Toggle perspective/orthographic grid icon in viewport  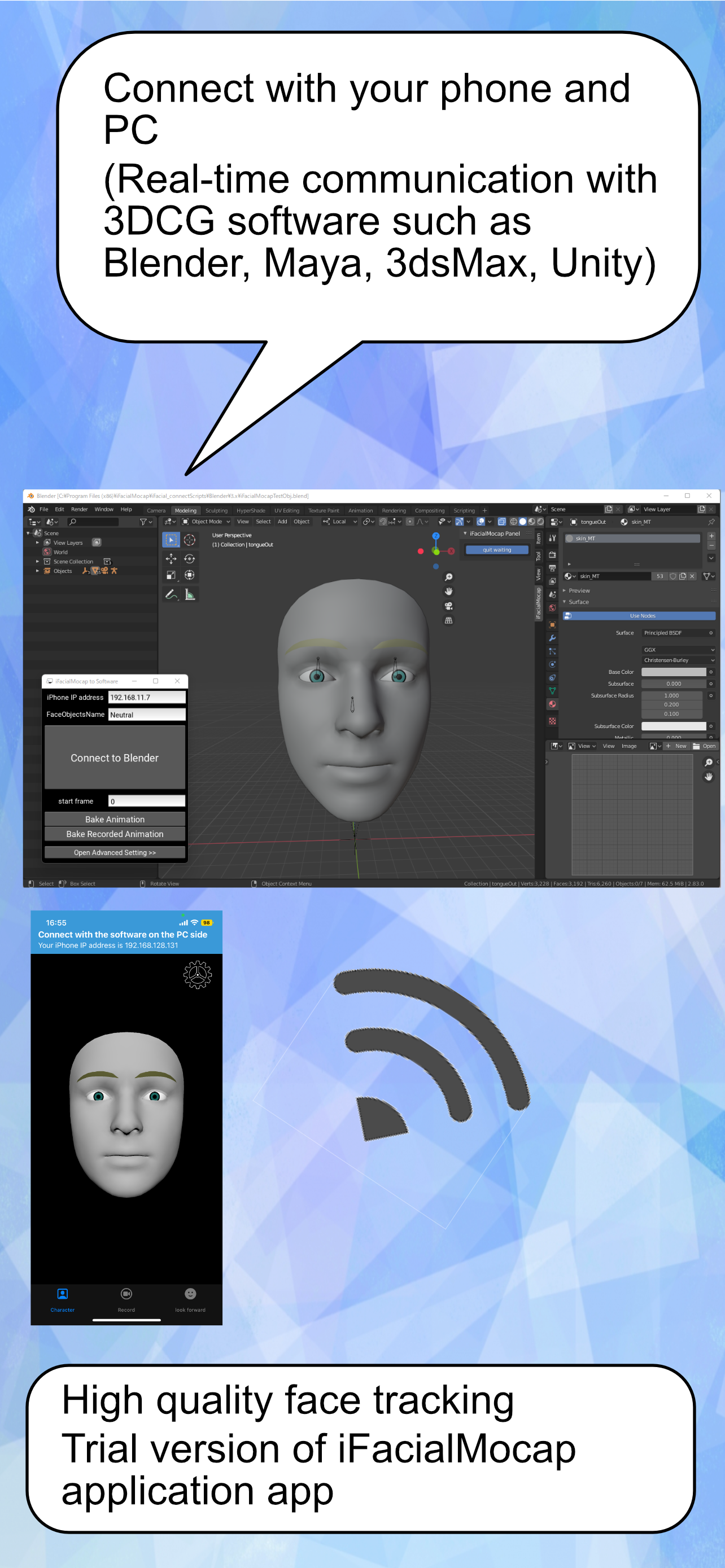(x=449, y=620)
